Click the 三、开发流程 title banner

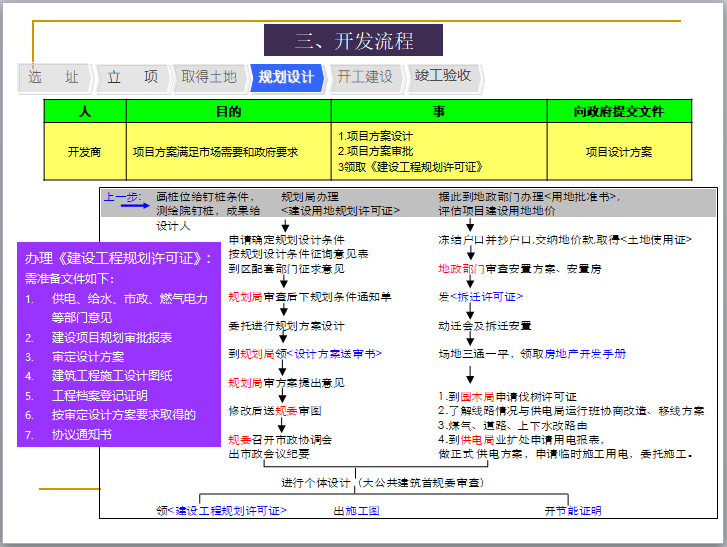(x=354, y=41)
